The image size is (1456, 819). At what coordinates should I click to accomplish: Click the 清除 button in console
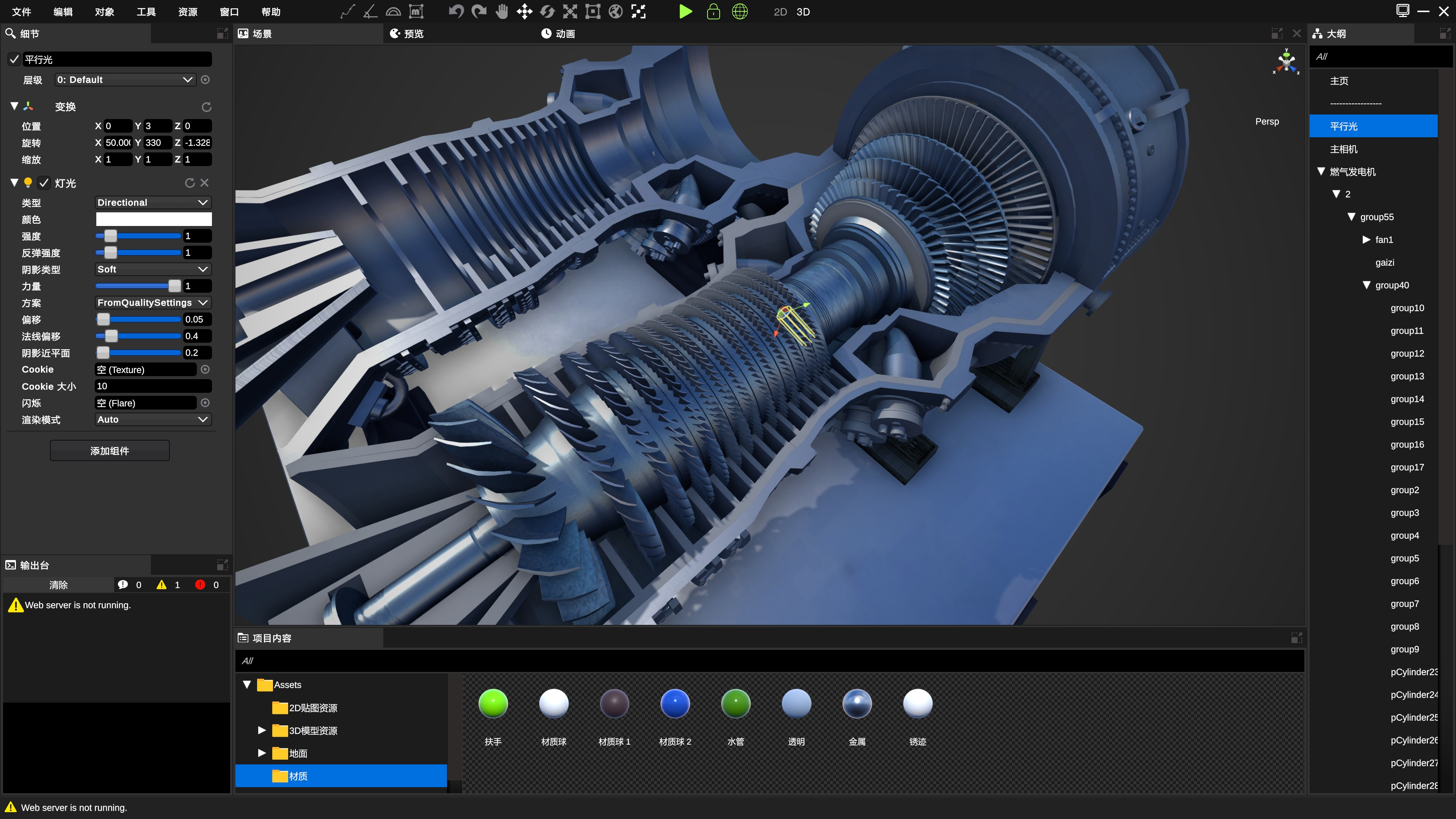(x=58, y=585)
